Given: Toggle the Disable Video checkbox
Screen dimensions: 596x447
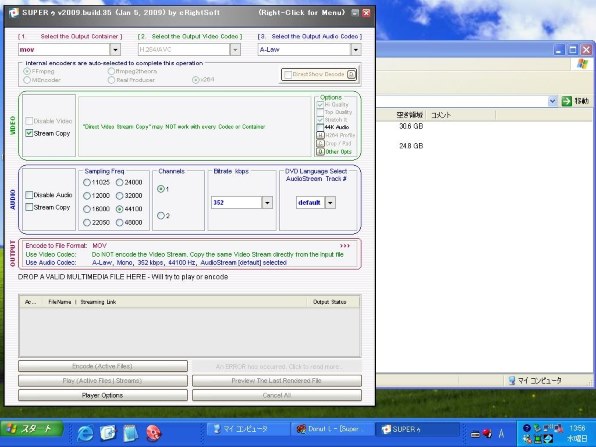Looking at the screenshot, I should (x=29, y=121).
